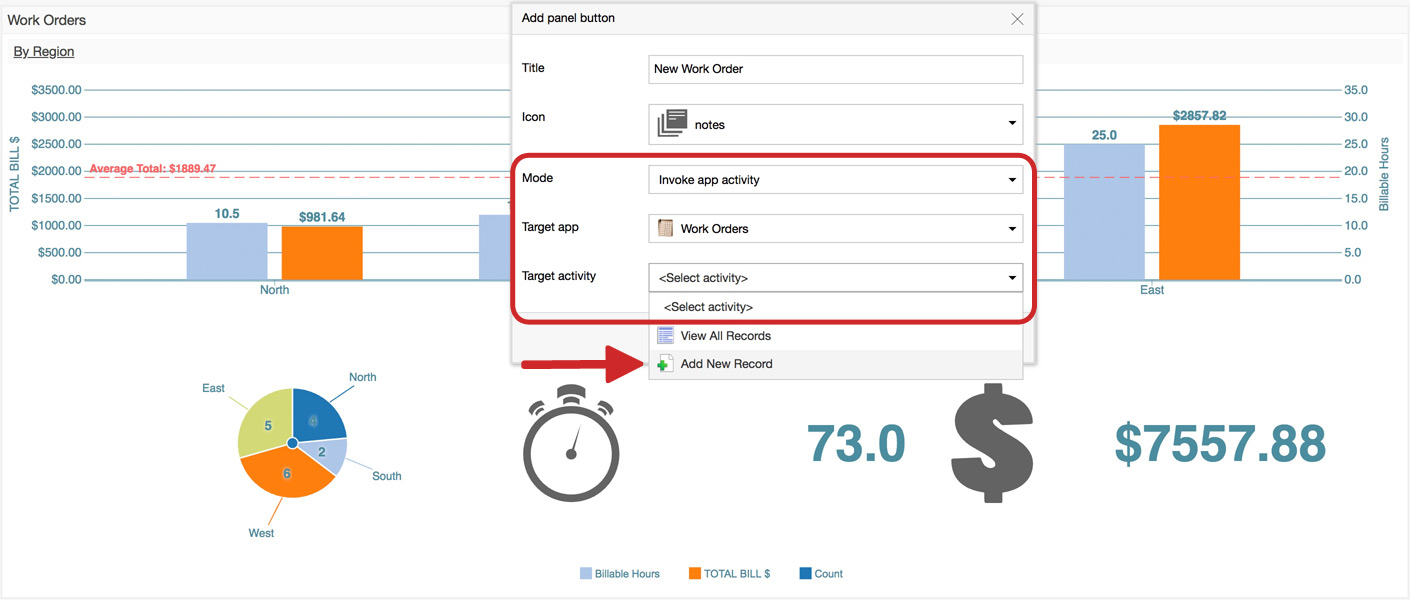Click the Work Orders app icon
The image size is (1410, 600).
665,228
